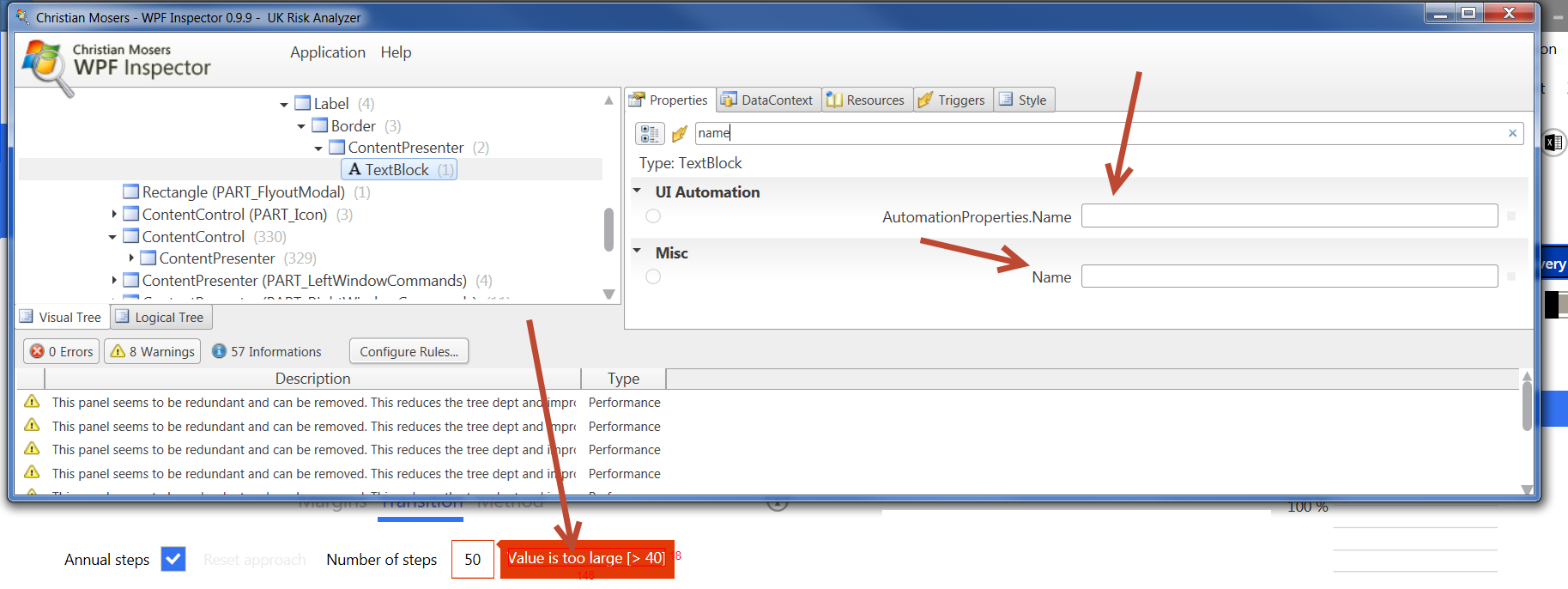Screen dimensions: 1568x589
Task: Expand the ContentControl (PART_Icon) node
Action: point(114,214)
